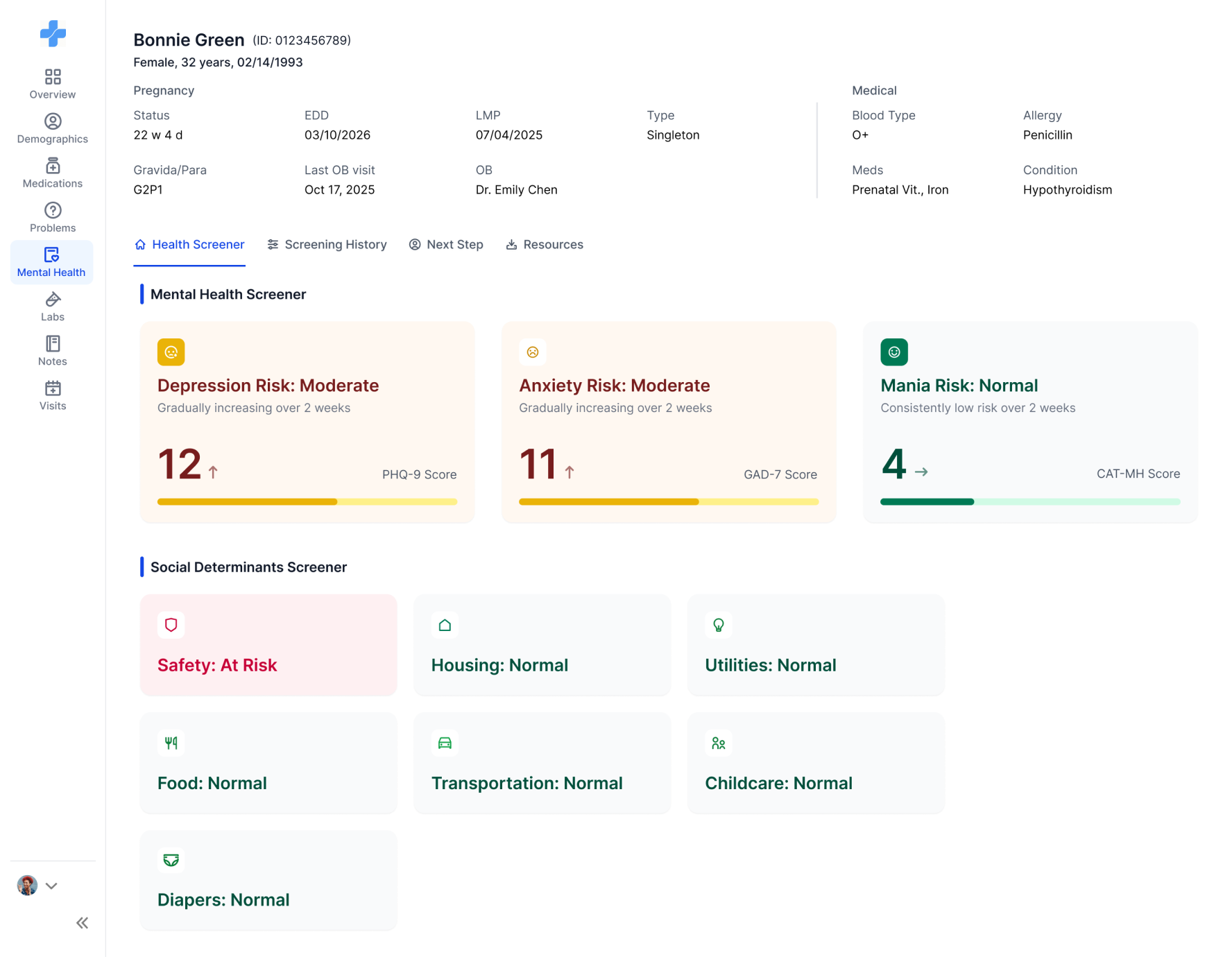Click the Depression Risk sad-face icon
Image resolution: width=1232 pixels, height=957 pixels.
[171, 352]
